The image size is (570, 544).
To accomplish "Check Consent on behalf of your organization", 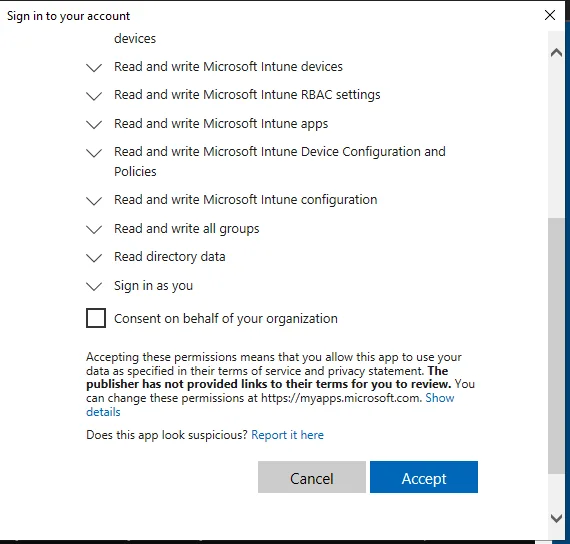I will pyautogui.click(x=96, y=318).
